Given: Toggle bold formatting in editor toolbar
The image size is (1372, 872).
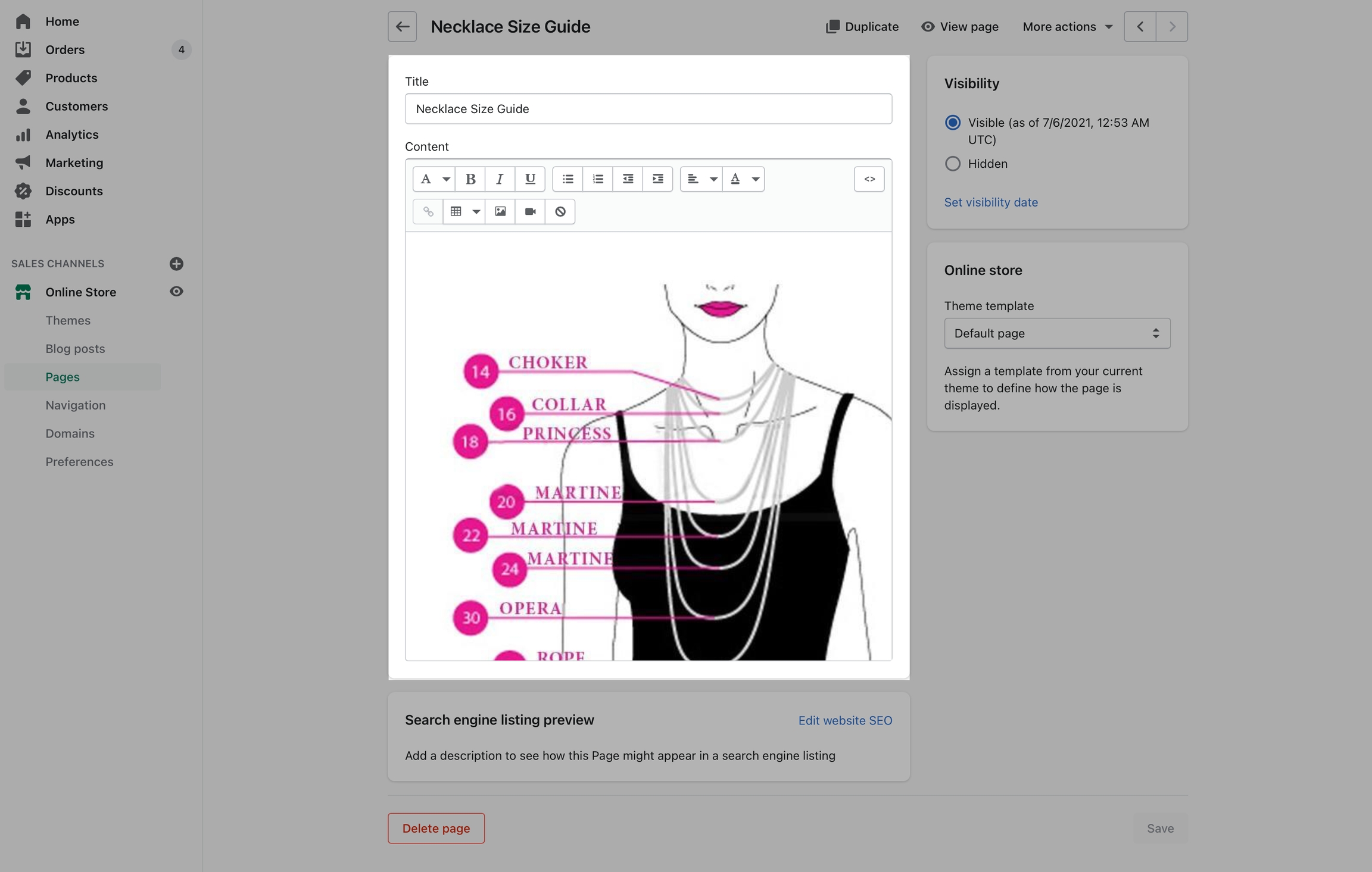Looking at the screenshot, I should (470, 179).
